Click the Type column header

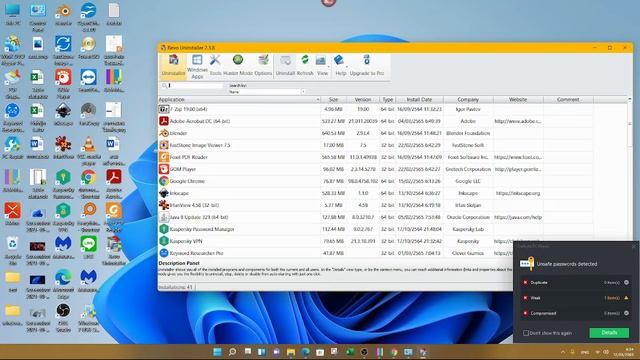387,100
